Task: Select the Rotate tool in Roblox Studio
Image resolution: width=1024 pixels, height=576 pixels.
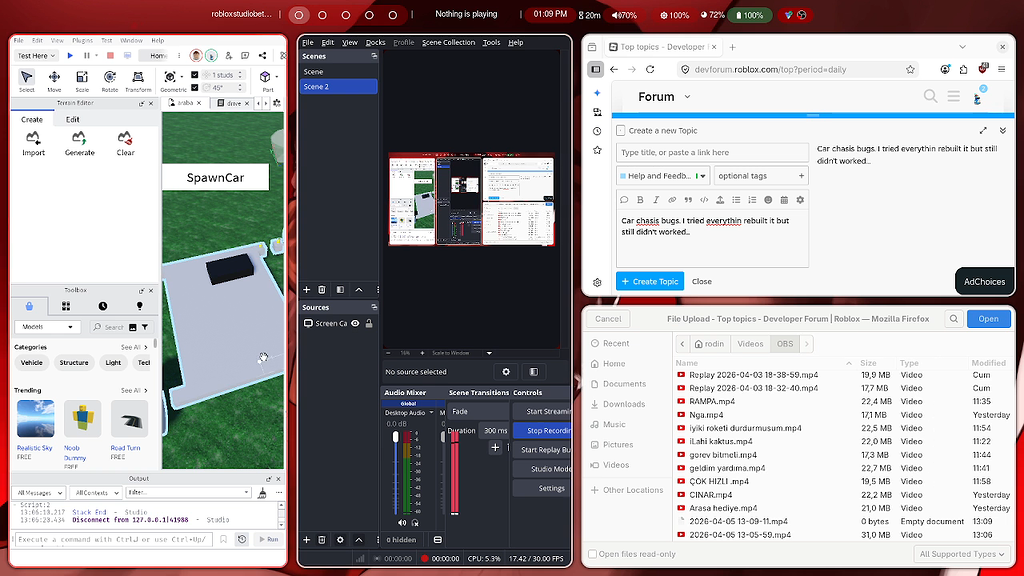Action: tap(110, 81)
